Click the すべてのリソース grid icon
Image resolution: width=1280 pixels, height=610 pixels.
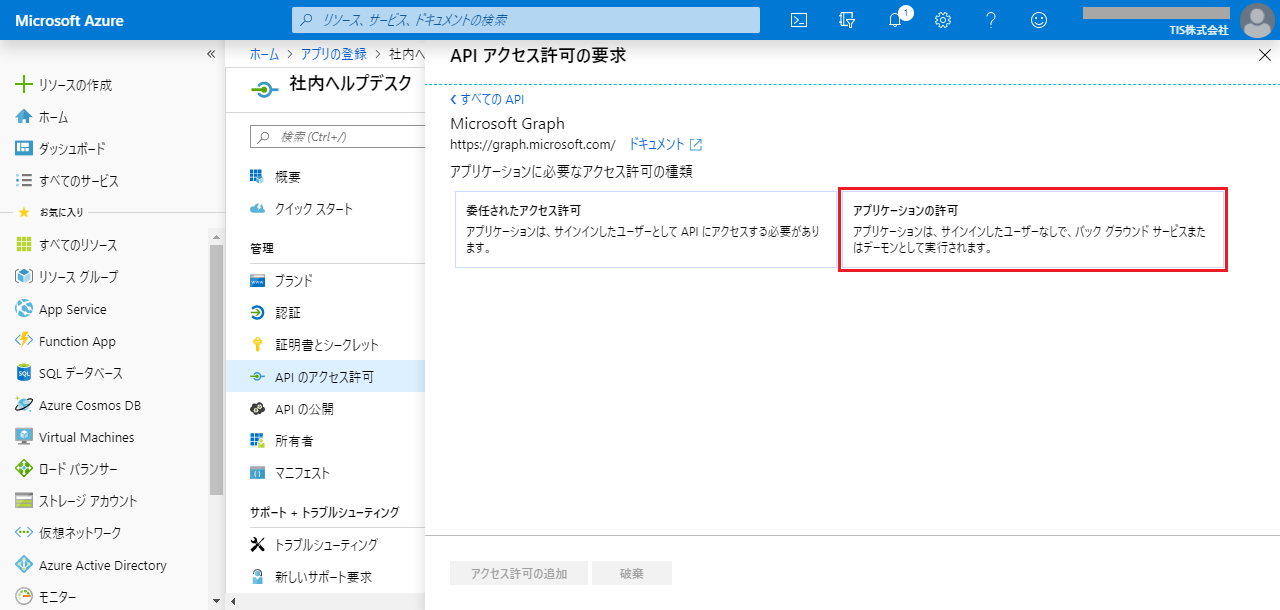[x=24, y=245]
